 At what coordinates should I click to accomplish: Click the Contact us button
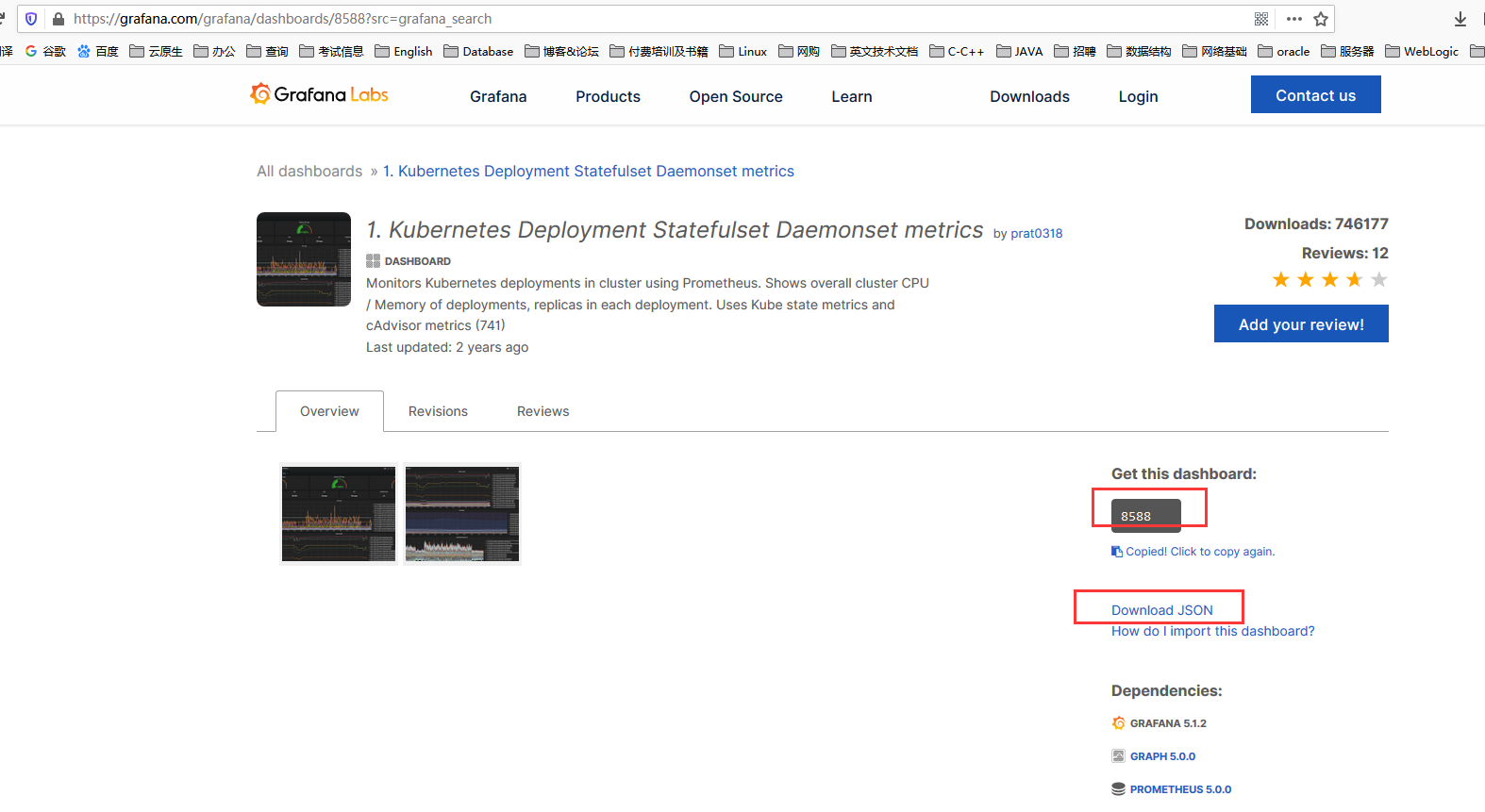[x=1315, y=94]
